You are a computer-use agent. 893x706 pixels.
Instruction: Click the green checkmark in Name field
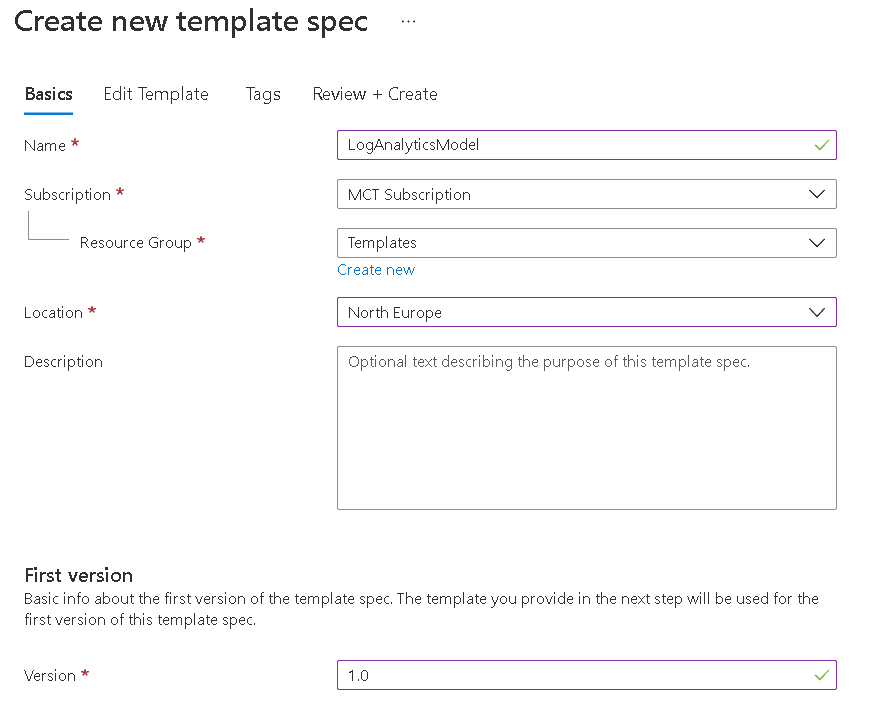click(821, 145)
